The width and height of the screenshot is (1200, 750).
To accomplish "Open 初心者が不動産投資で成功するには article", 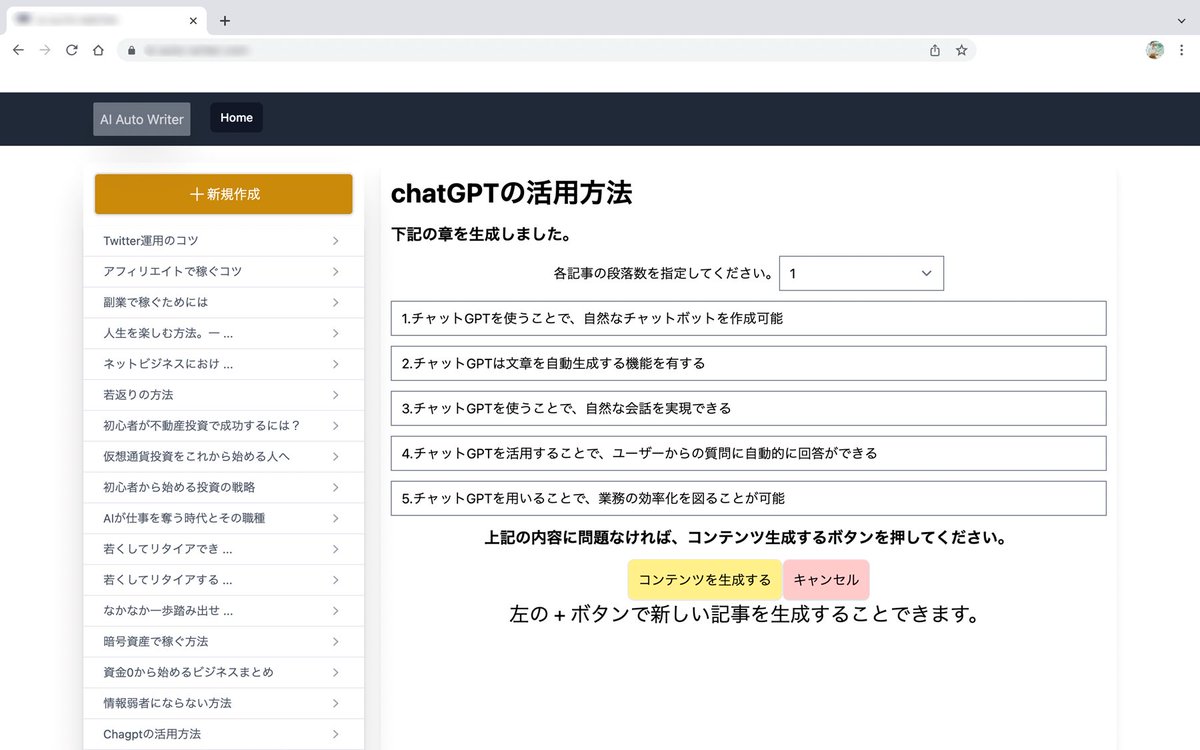I will tap(224, 426).
